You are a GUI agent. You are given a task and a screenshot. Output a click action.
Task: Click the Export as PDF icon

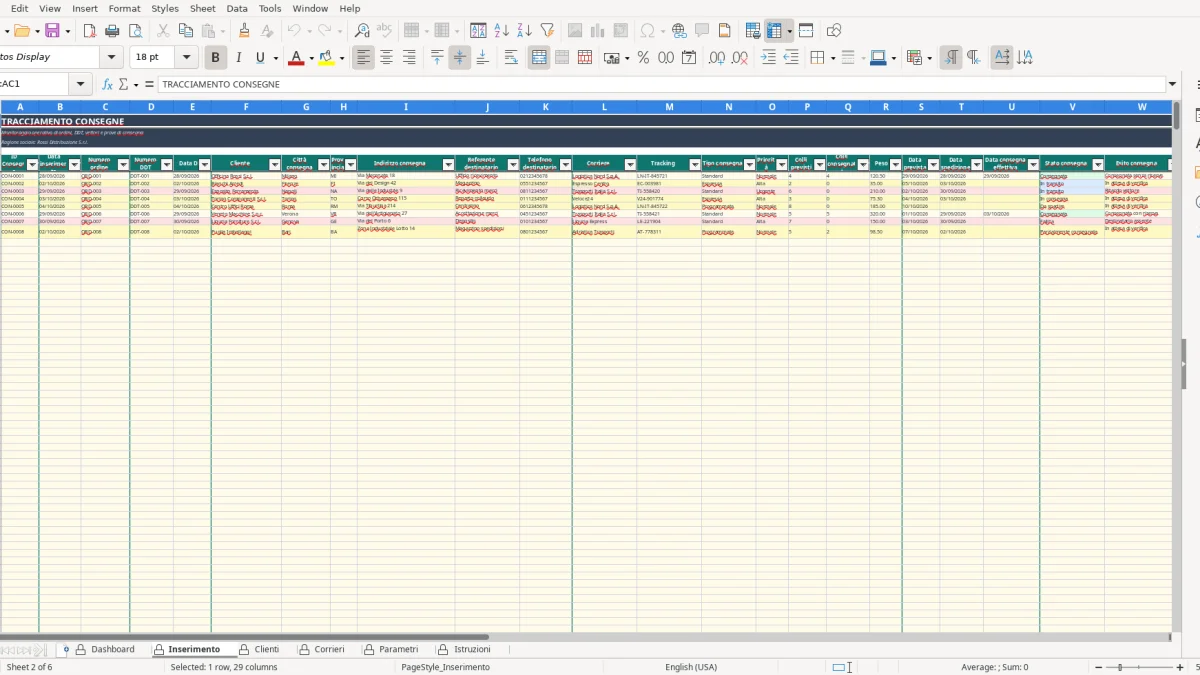88,31
